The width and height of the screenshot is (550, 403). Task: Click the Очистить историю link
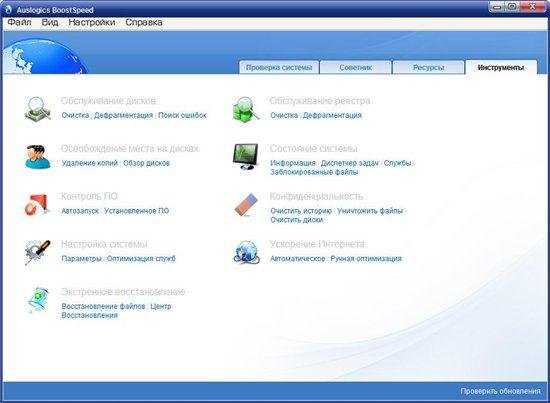click(301, 211)
